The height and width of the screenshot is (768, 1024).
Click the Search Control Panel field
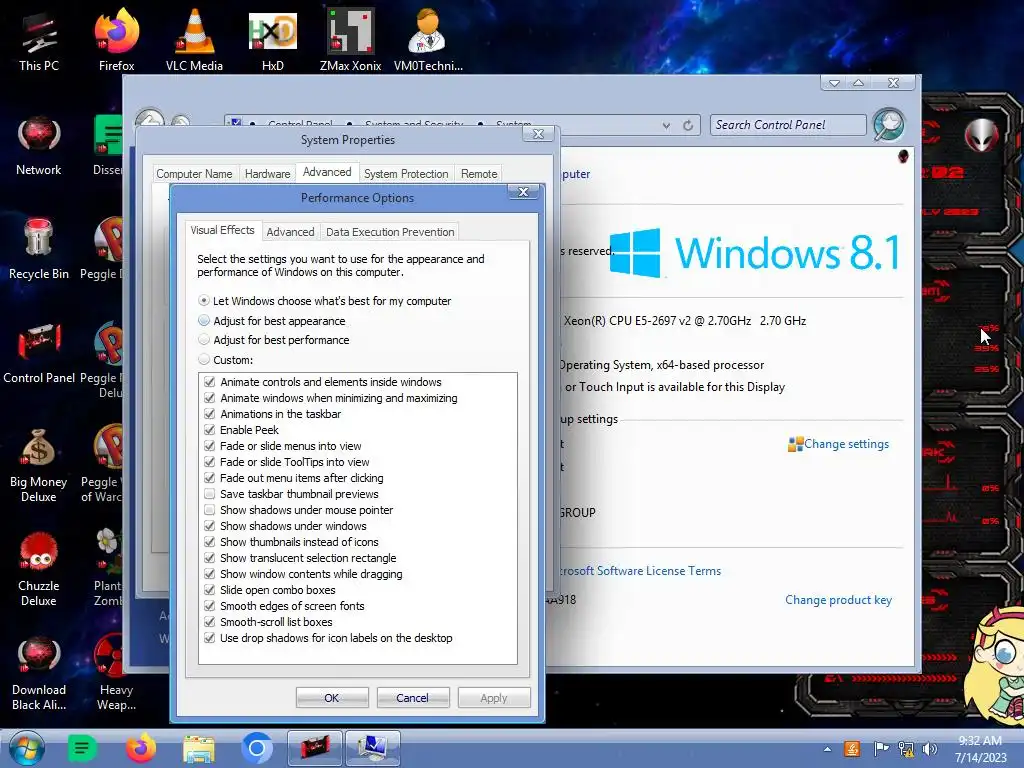point(788,125)
